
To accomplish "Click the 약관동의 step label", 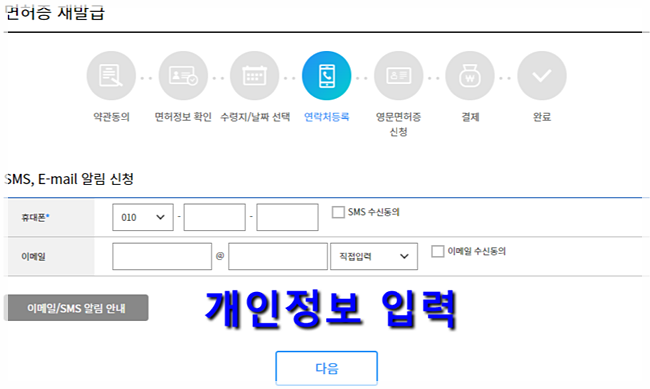I will tap(111, 117).
